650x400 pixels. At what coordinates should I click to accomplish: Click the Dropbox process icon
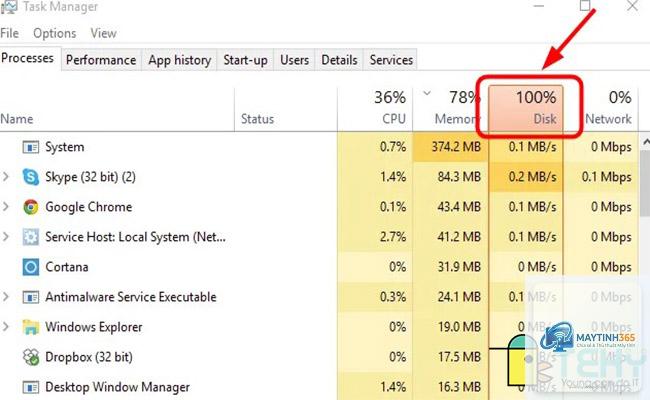[31, 357]
